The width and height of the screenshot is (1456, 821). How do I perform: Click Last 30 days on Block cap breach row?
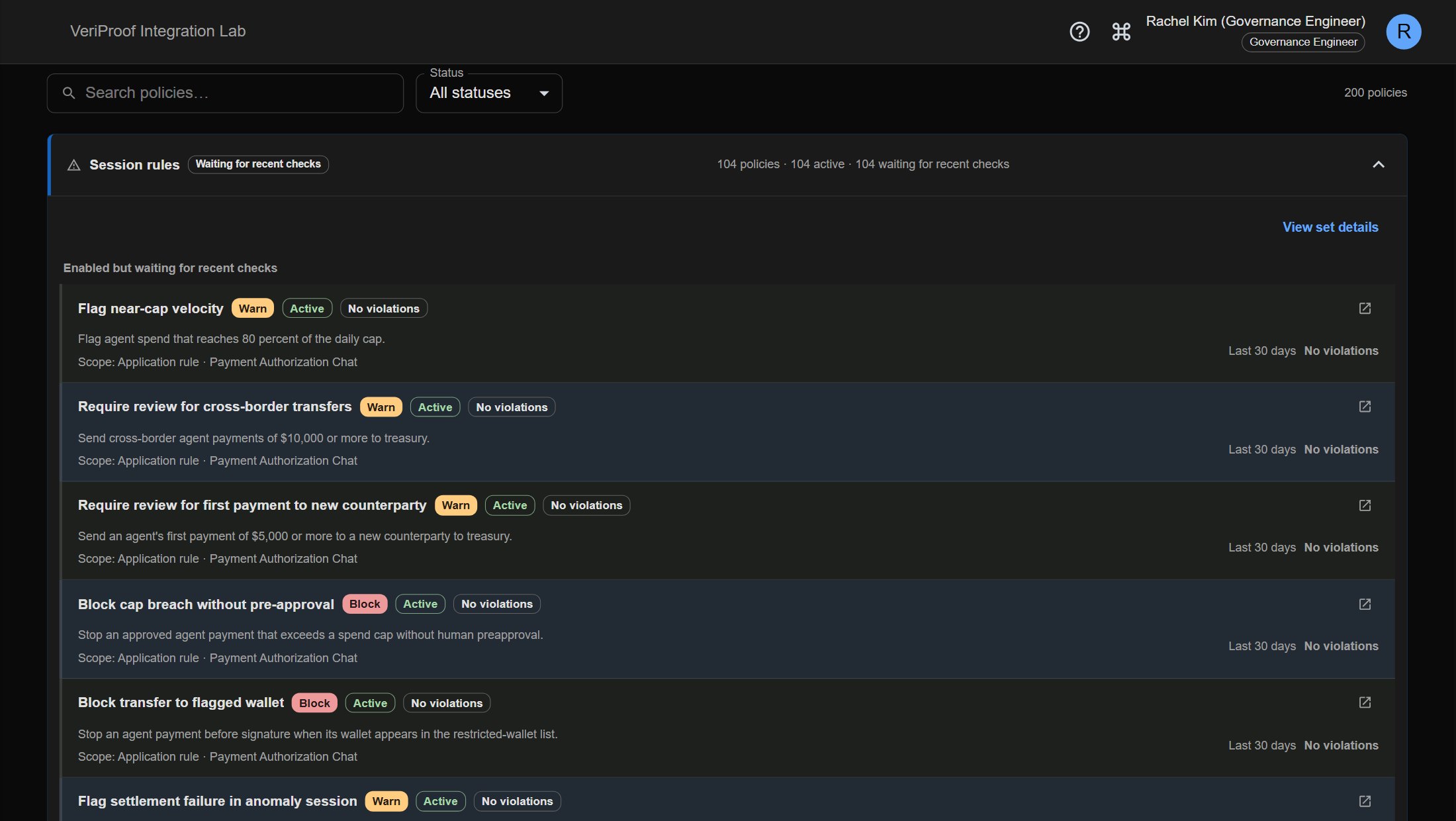tap(1262, 646)
